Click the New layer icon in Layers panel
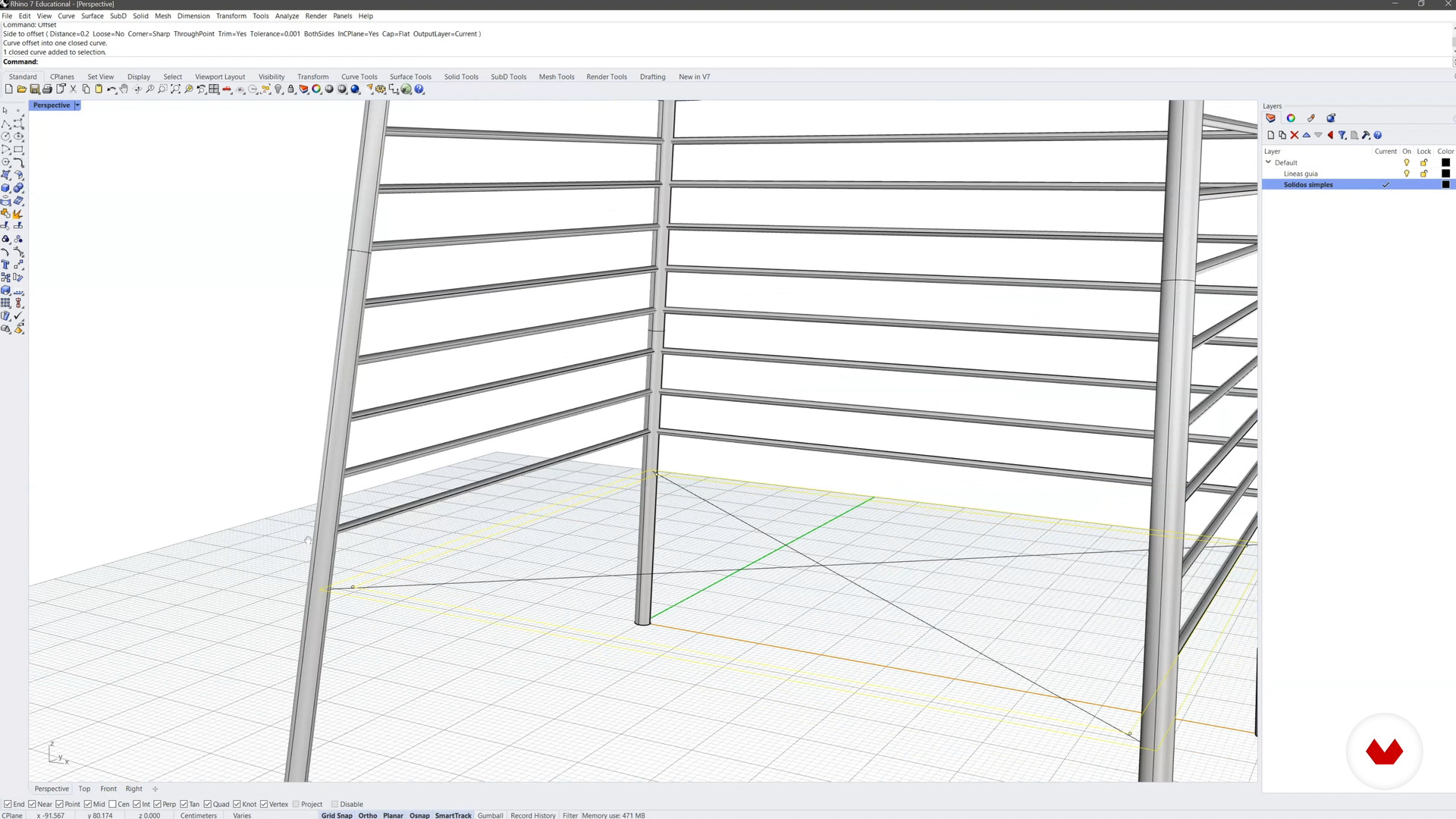1456x819 pixels. coord(1271,135)
